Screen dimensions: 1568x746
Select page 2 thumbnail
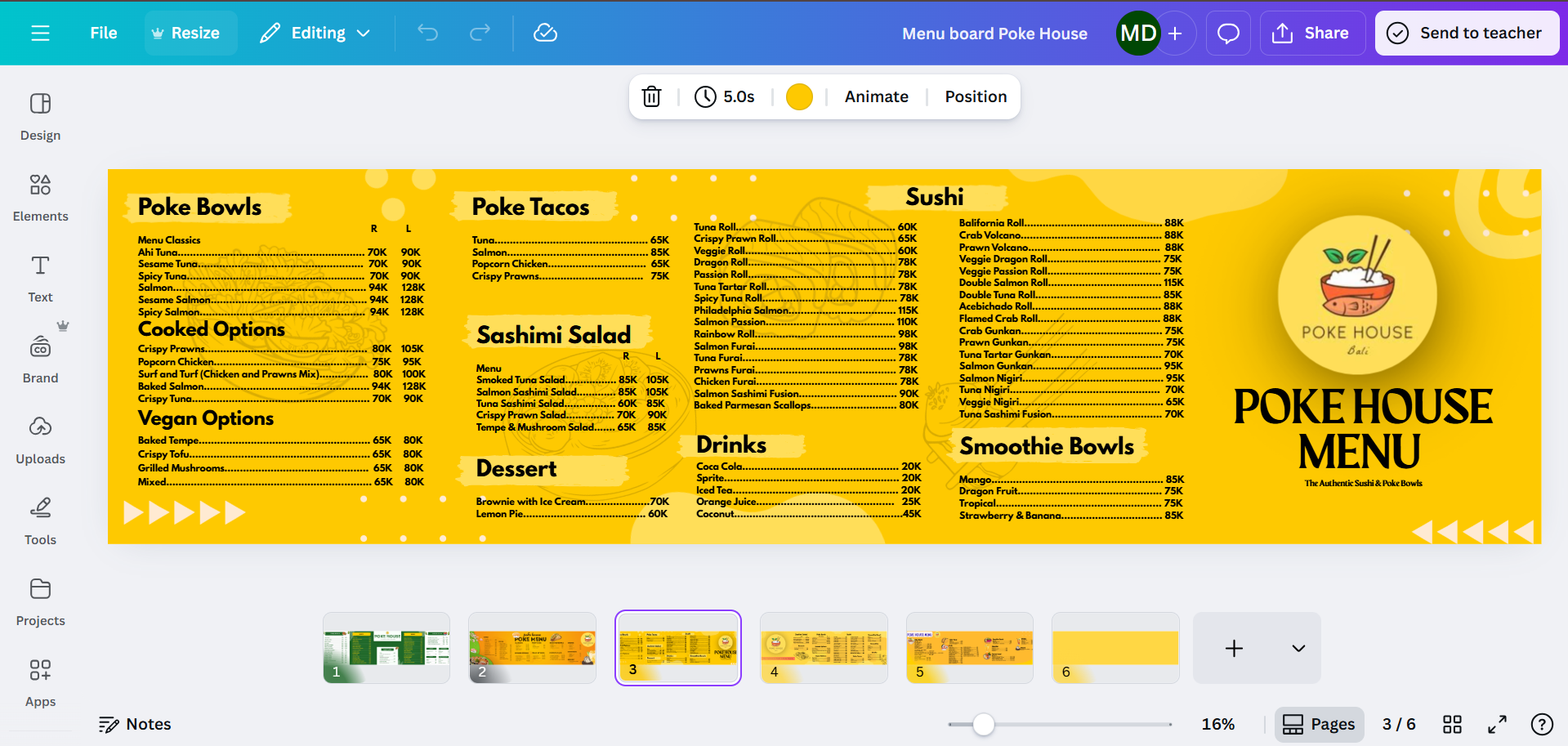(532, 648)
